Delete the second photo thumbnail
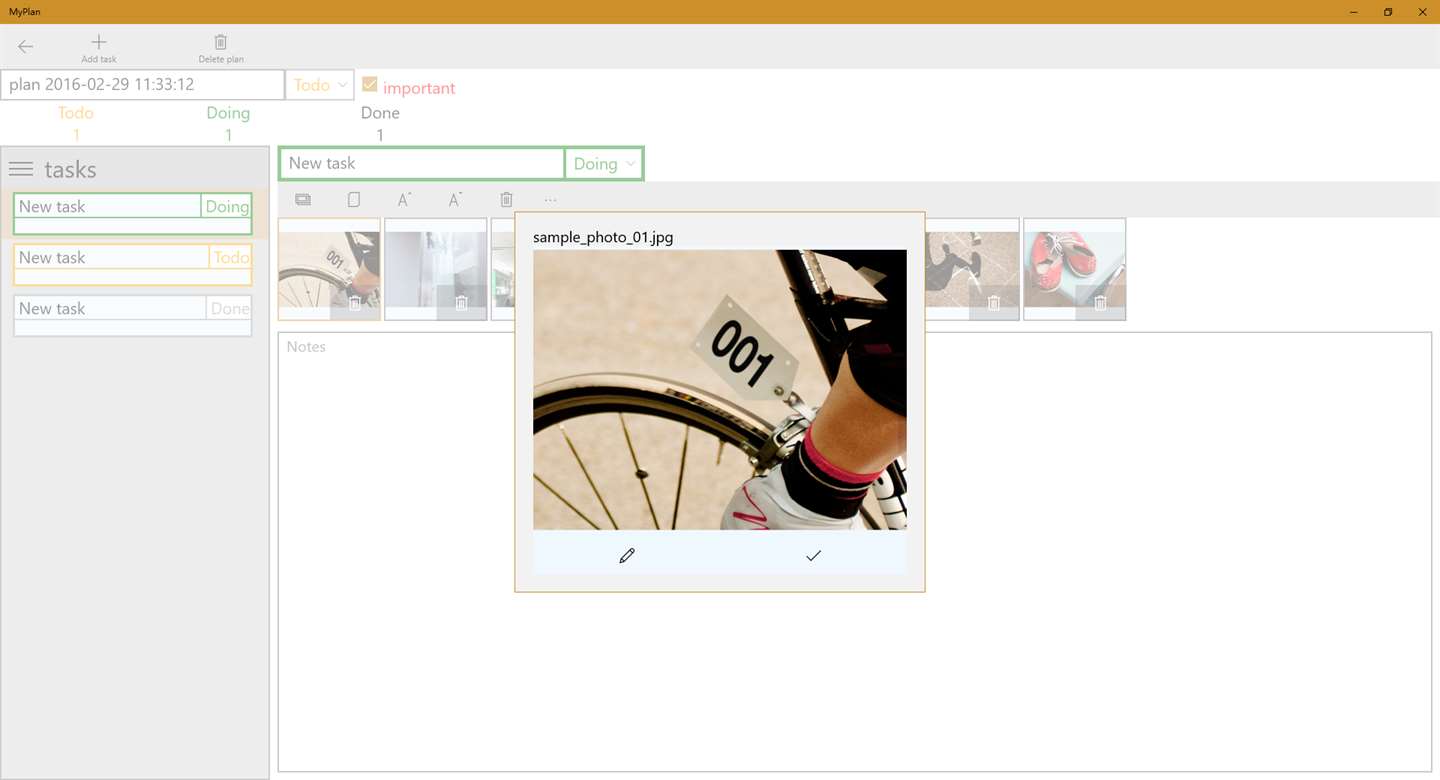 click(x=461, y=303)
